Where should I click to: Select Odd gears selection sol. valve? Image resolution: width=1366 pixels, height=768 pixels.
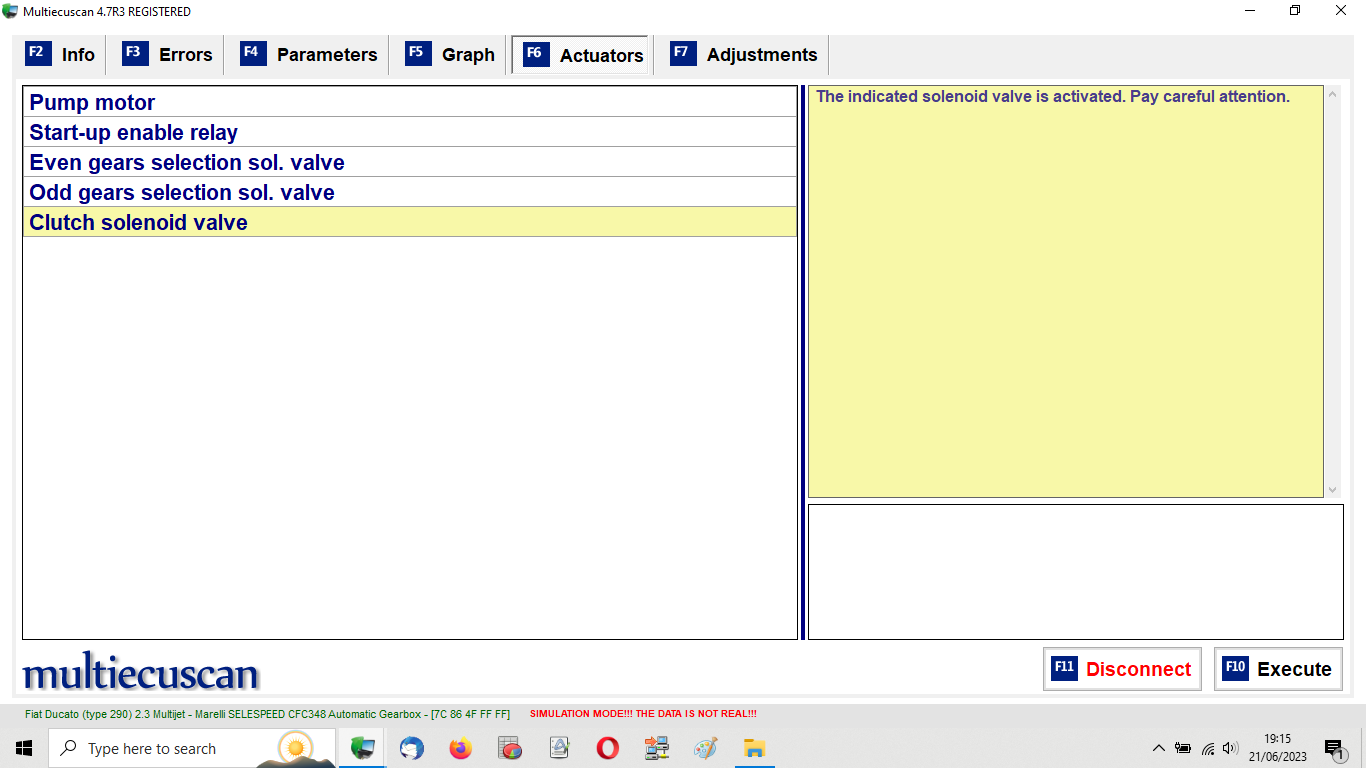point(410,192)
